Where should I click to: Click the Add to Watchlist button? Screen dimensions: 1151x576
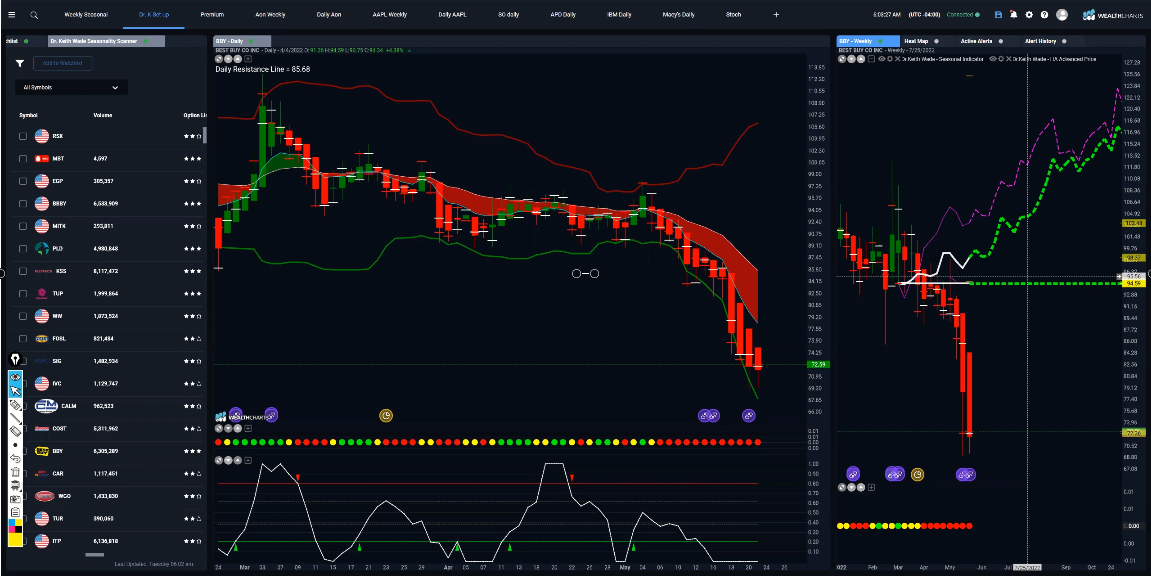coord(62,64)
